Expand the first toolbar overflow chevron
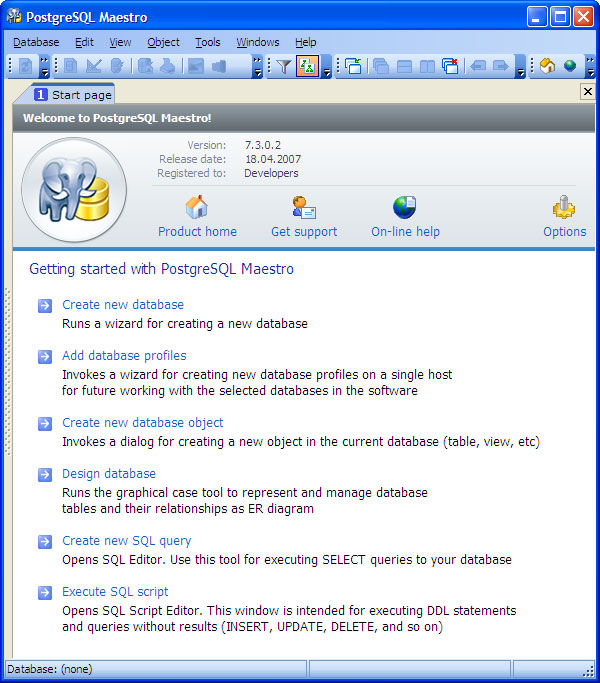Image resolution: width=600 pixels, height=683 pixels. (44, 66)
